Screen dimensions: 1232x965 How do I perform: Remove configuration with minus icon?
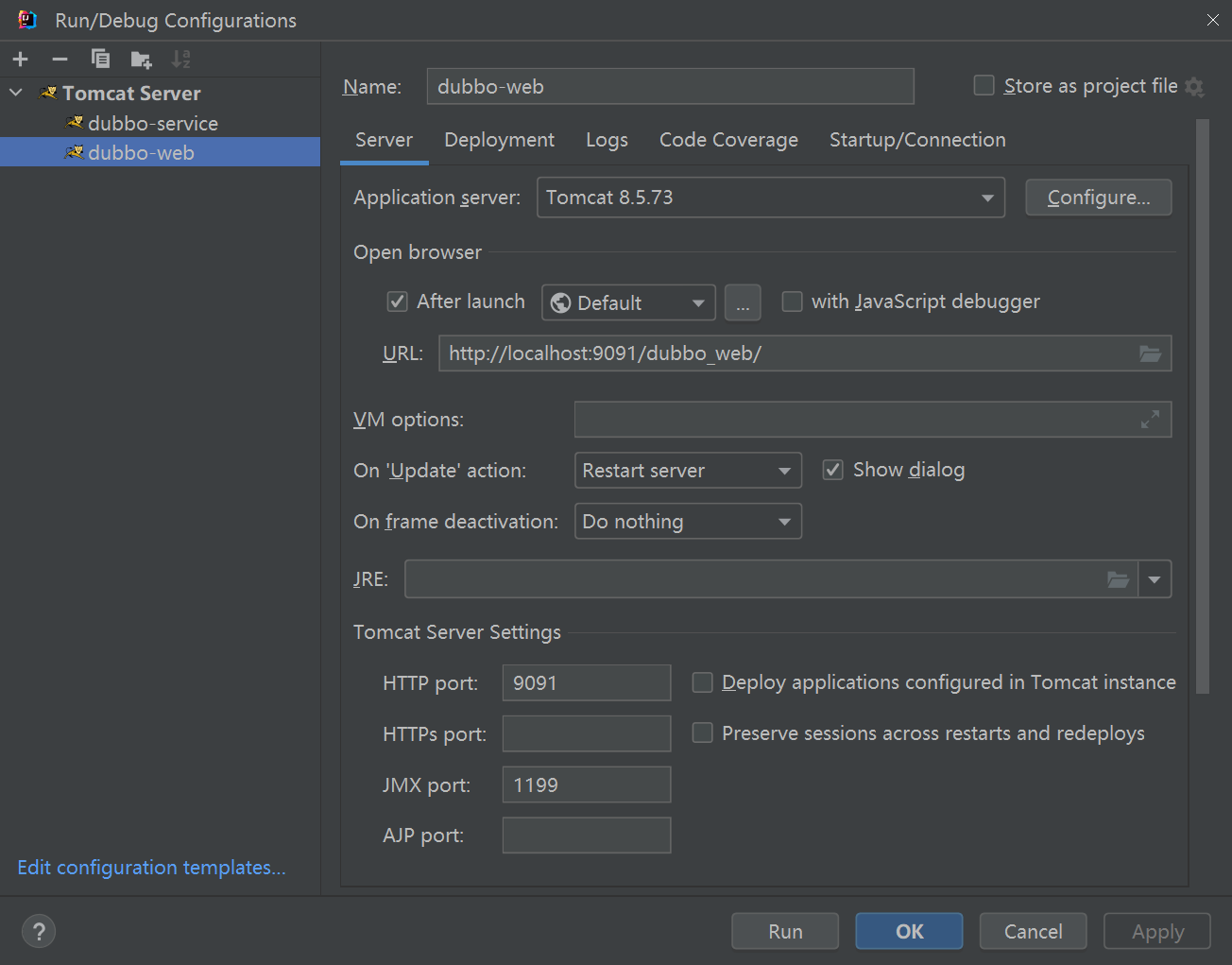(60, 60)
